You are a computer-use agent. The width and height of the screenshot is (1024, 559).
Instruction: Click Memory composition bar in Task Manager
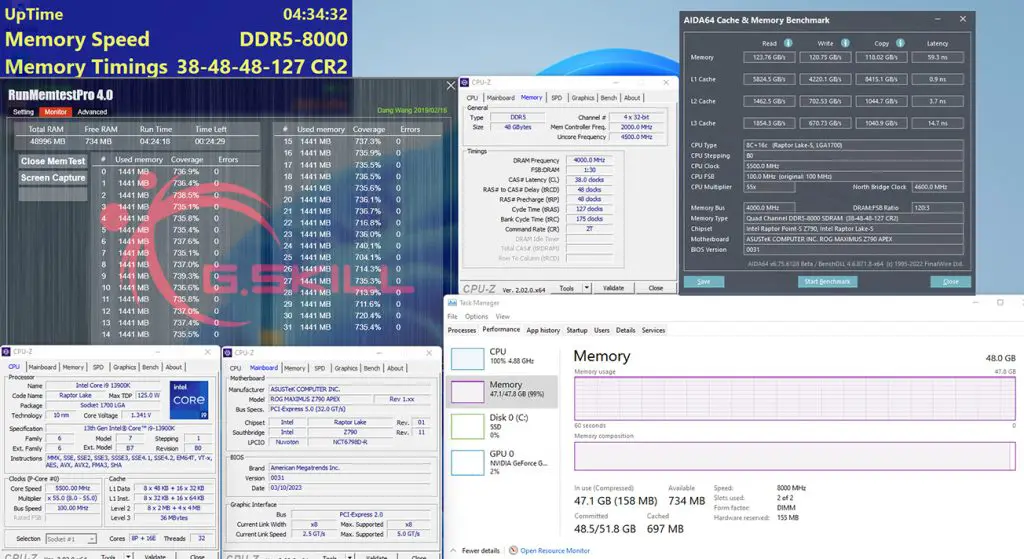794,456
